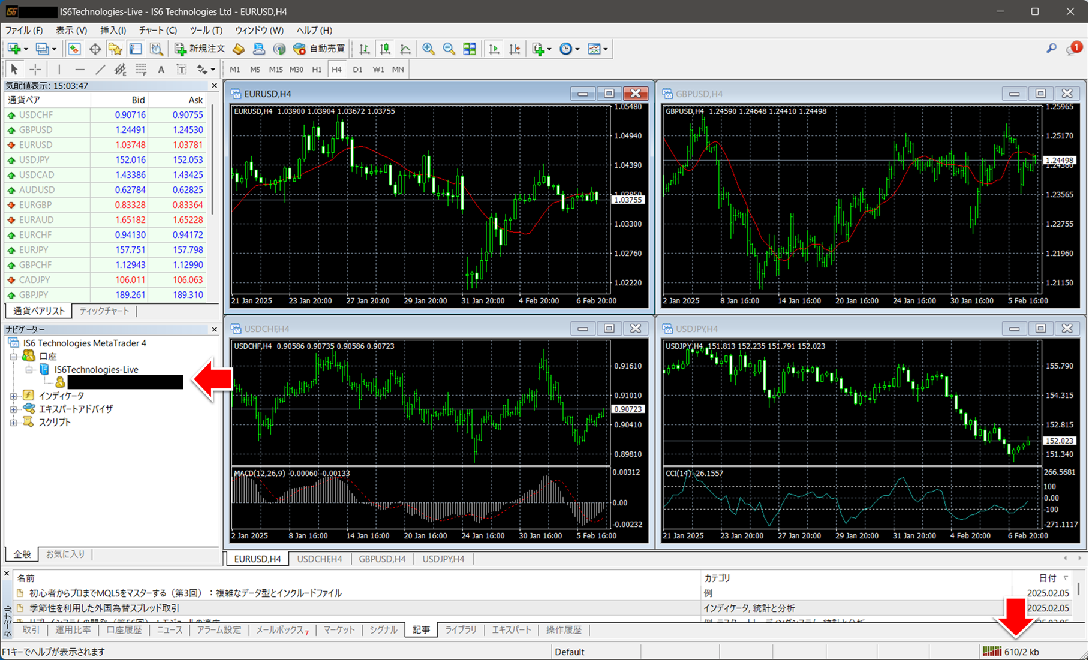Toggle the 自動売買 auto trading button
This screenshot has height=661, width=1088.
319,49
